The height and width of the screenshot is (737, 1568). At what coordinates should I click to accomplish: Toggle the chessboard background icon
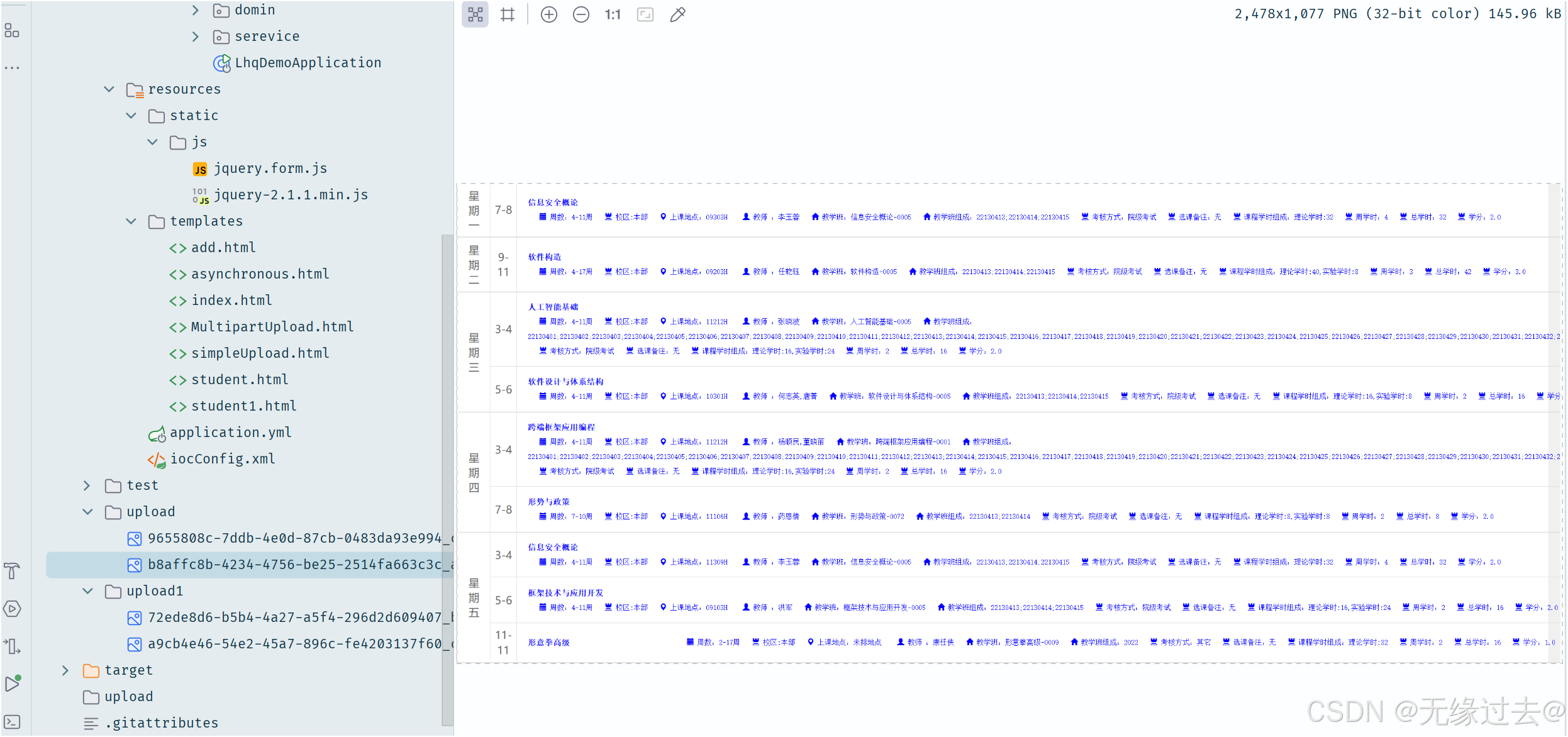tap(475, 14)
